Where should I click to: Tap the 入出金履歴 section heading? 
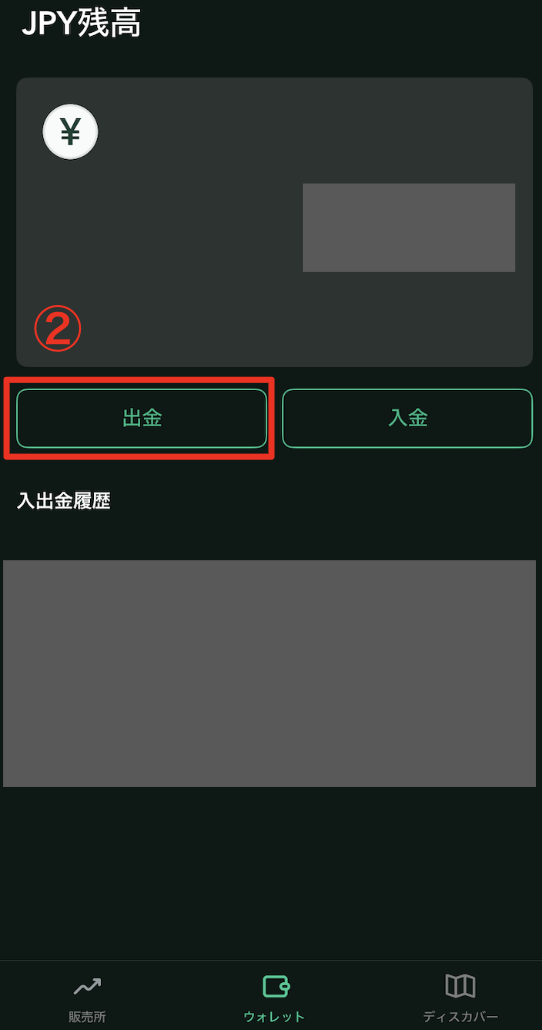pyautogui.click(x=64, y=501)
